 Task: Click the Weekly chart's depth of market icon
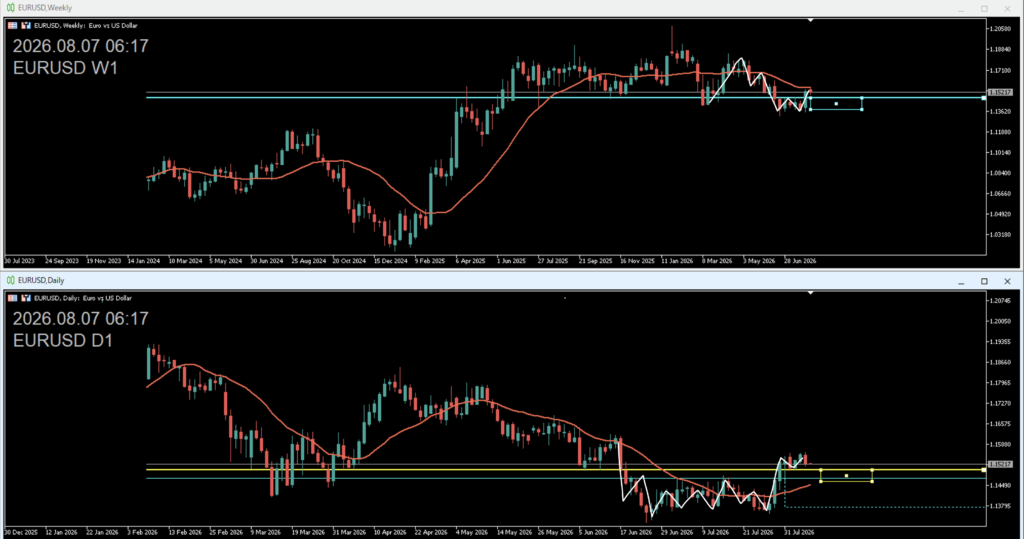click(x=26, y=25)
